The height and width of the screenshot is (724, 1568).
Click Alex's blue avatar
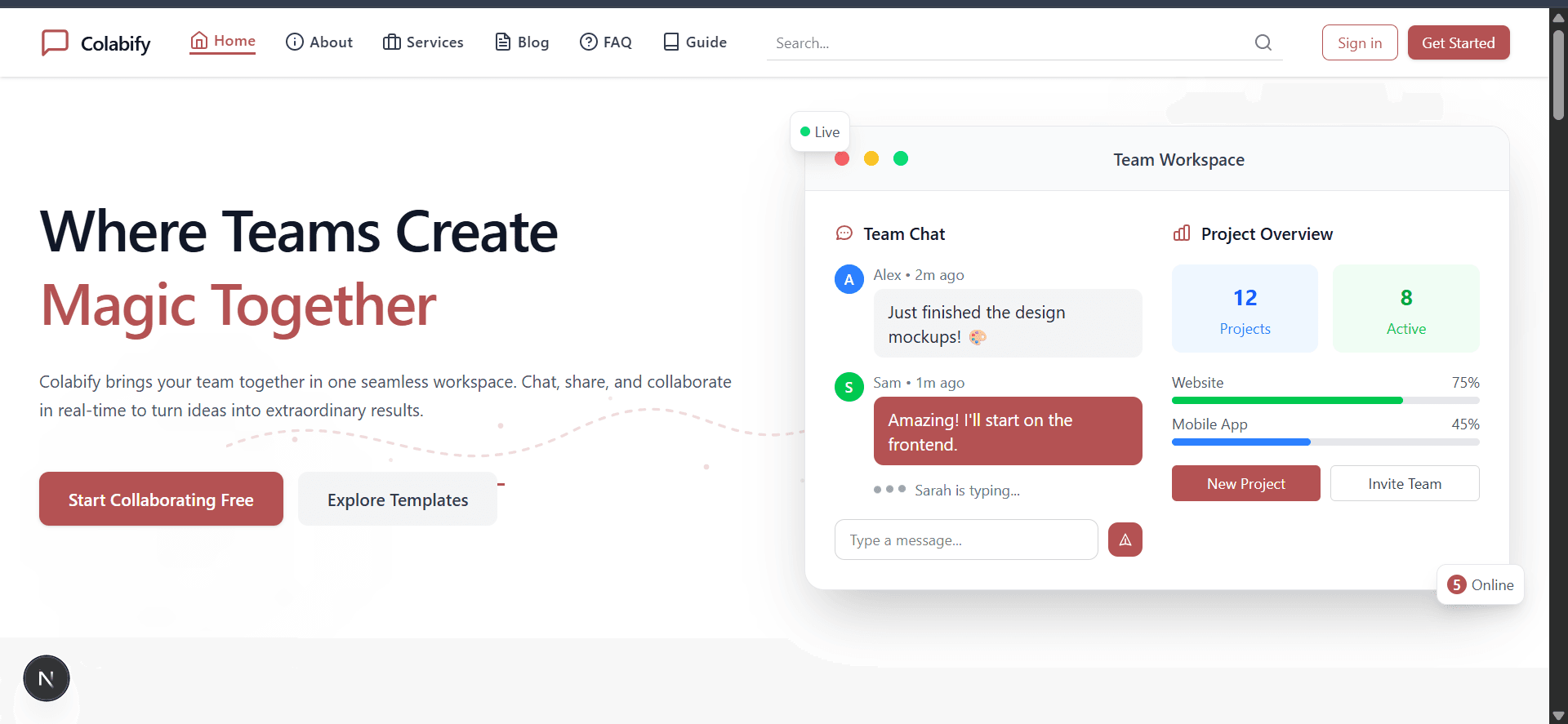tap(849, 279)
